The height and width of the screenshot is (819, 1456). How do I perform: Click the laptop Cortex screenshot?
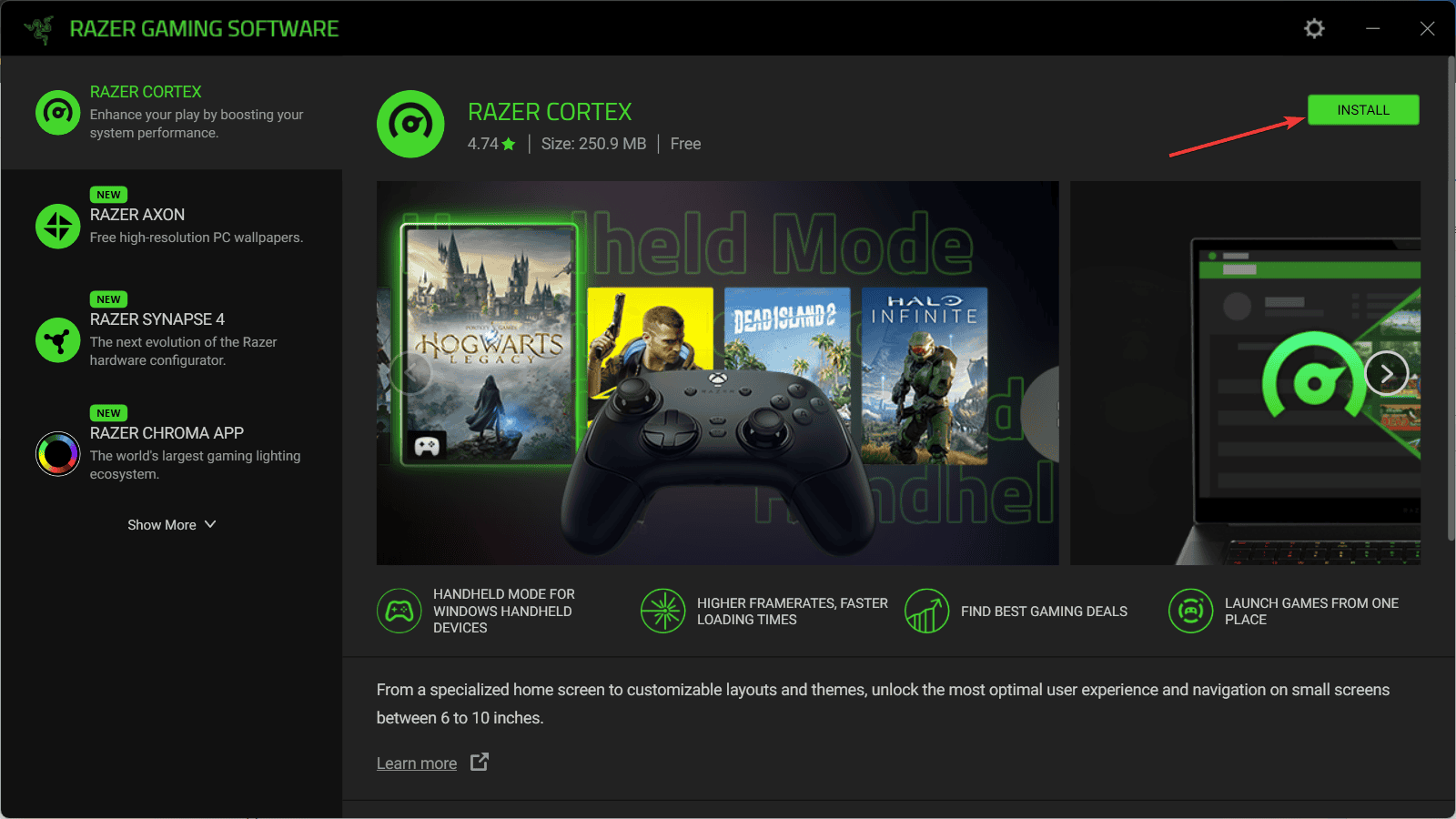pyautogui.click(x=1245, y=373)
